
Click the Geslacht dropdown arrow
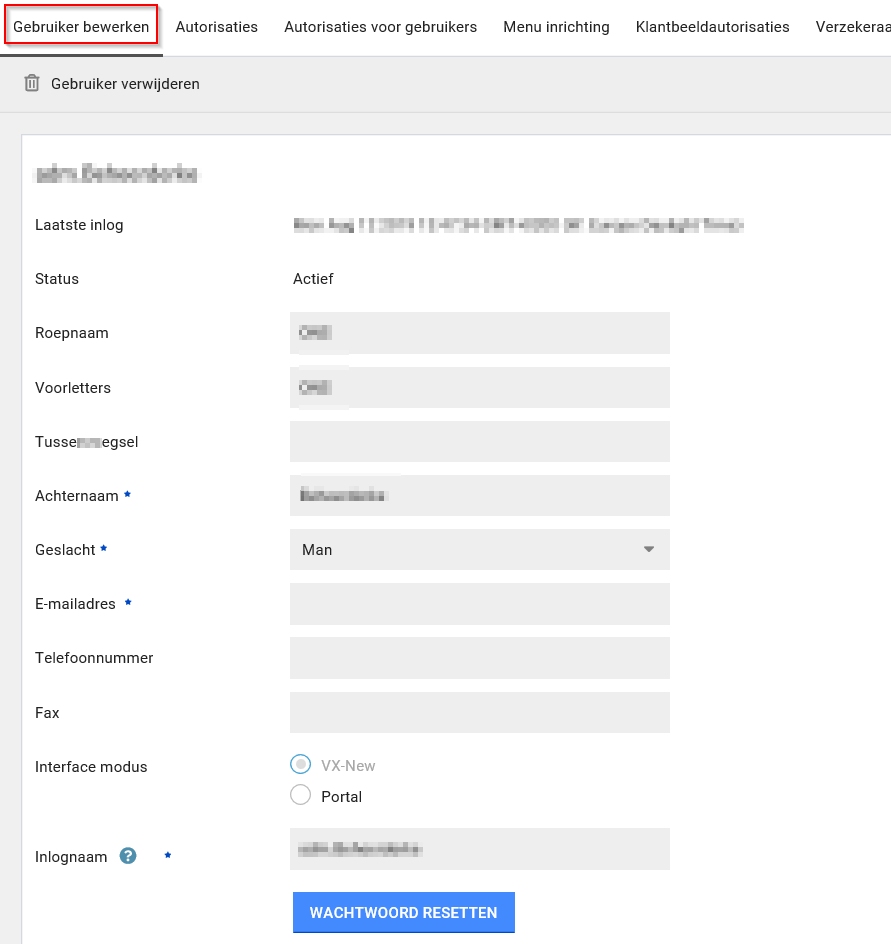649,550
